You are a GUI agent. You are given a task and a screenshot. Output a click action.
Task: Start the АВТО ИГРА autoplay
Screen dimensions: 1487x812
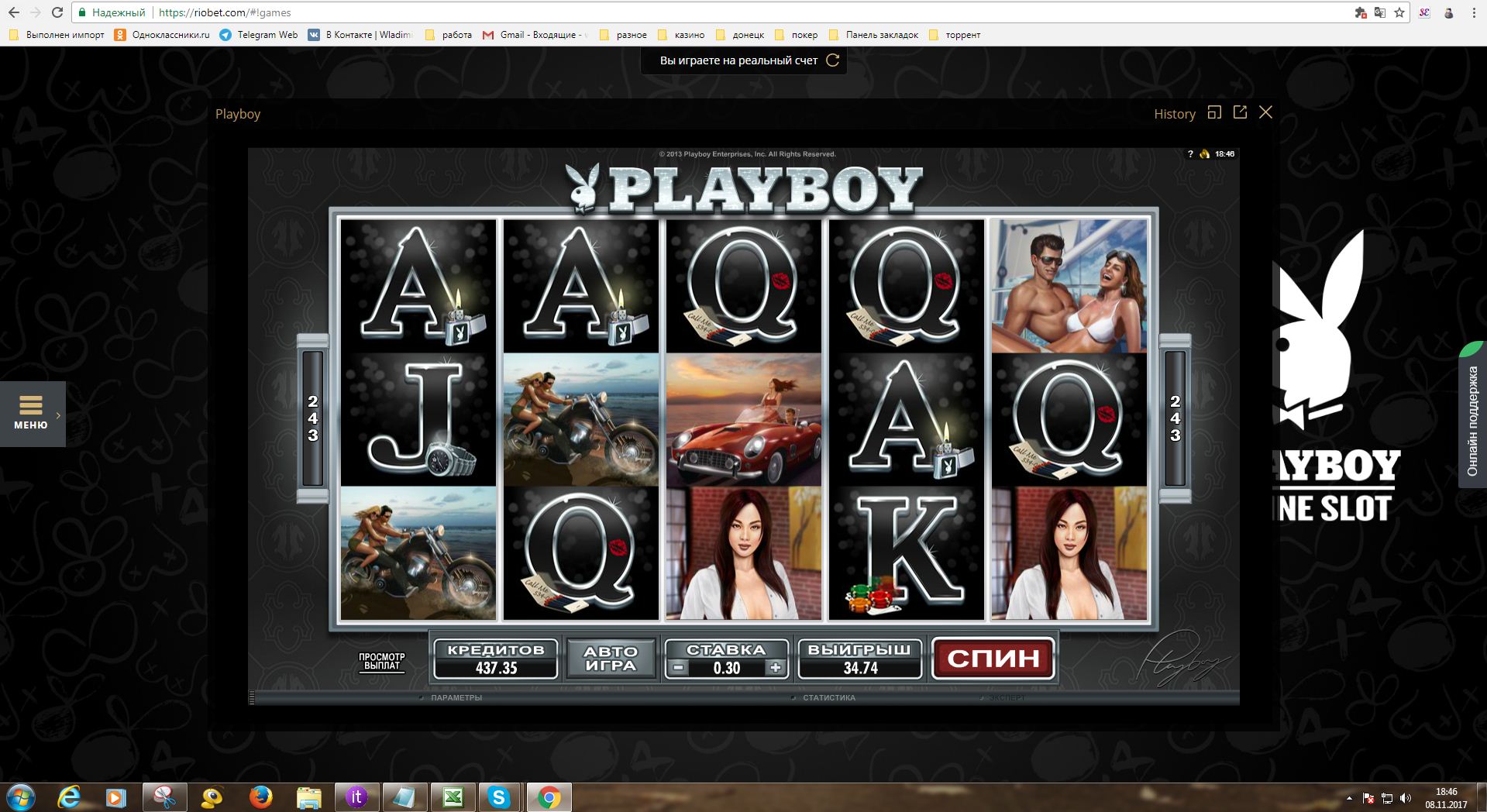611,659
